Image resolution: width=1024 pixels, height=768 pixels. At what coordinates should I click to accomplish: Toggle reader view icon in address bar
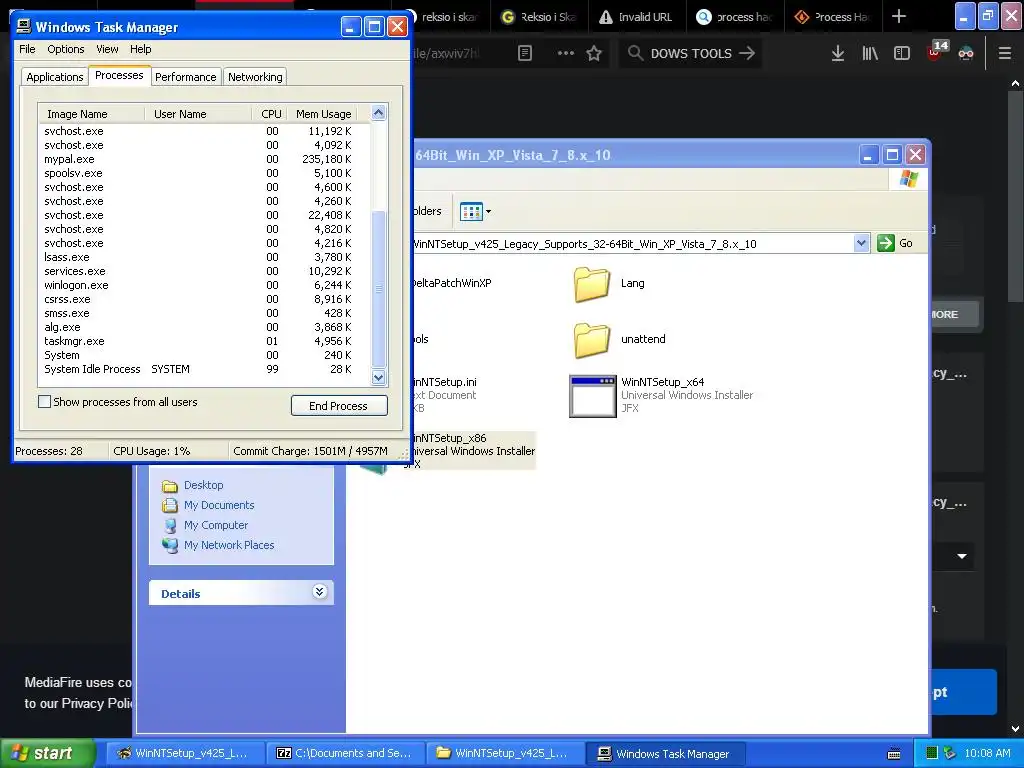pyautogui.click(x=524, y=54)
